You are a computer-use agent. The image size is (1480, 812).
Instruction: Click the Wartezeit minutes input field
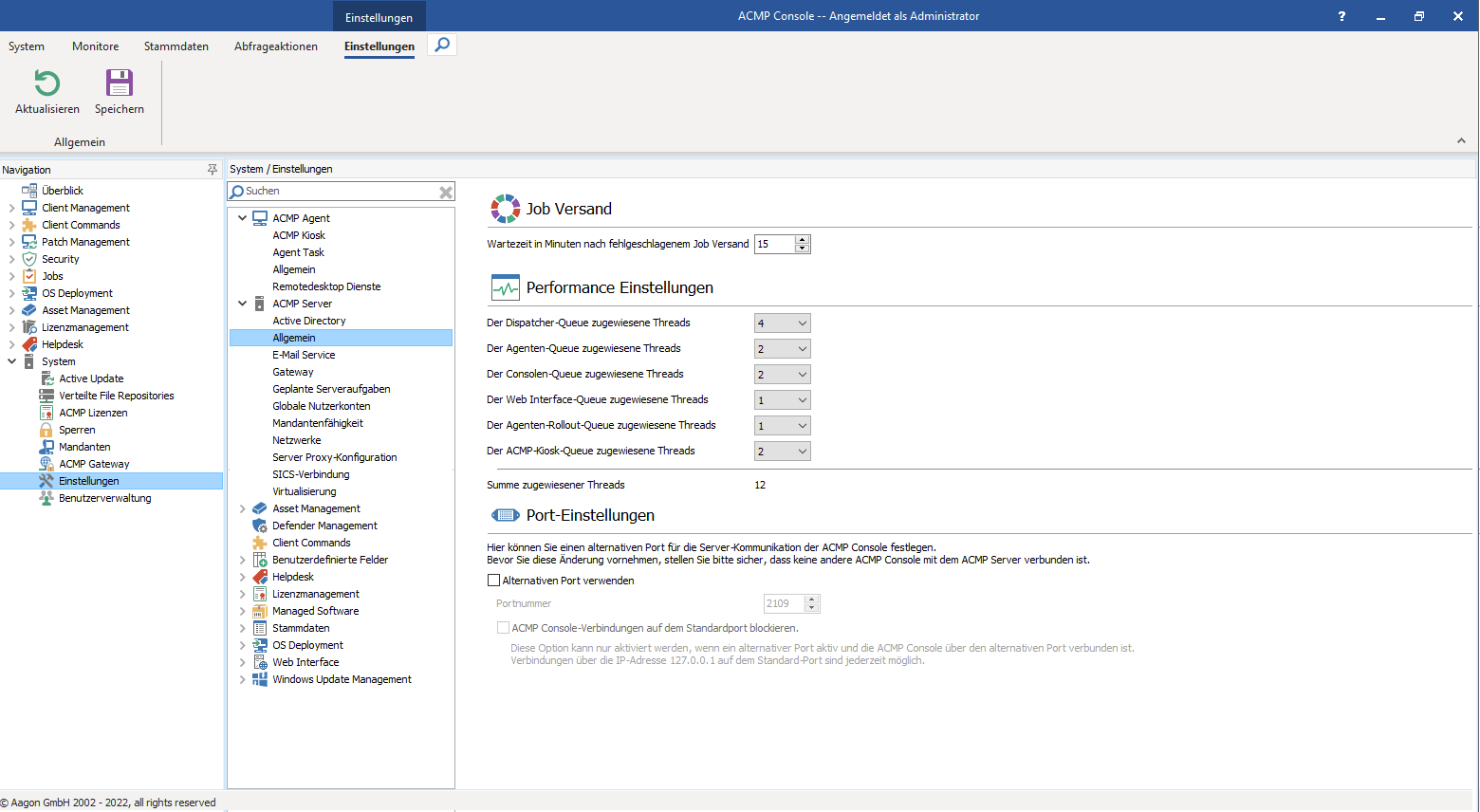tap(775, 245)
